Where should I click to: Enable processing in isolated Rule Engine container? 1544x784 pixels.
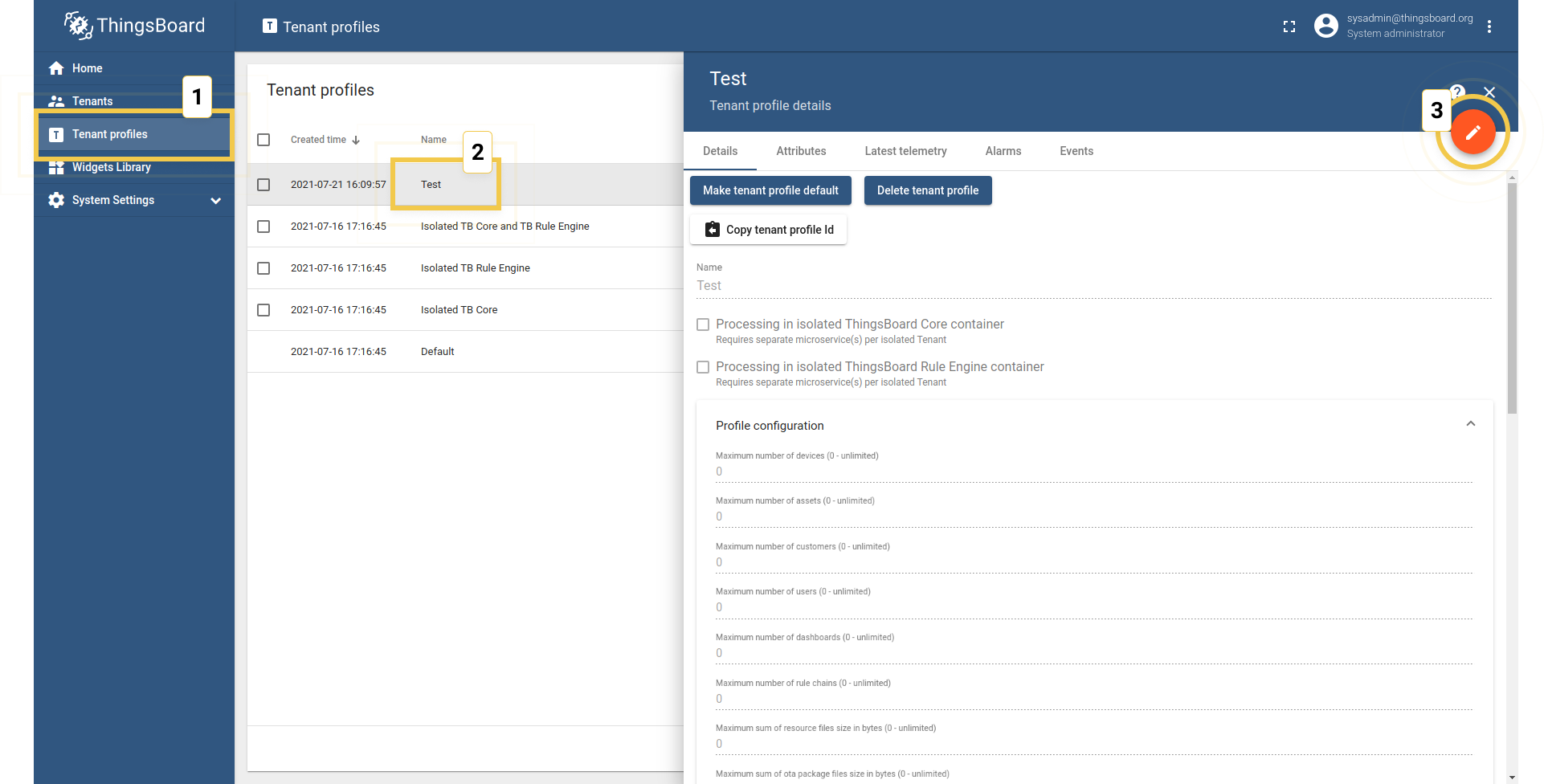coord(703,367)
